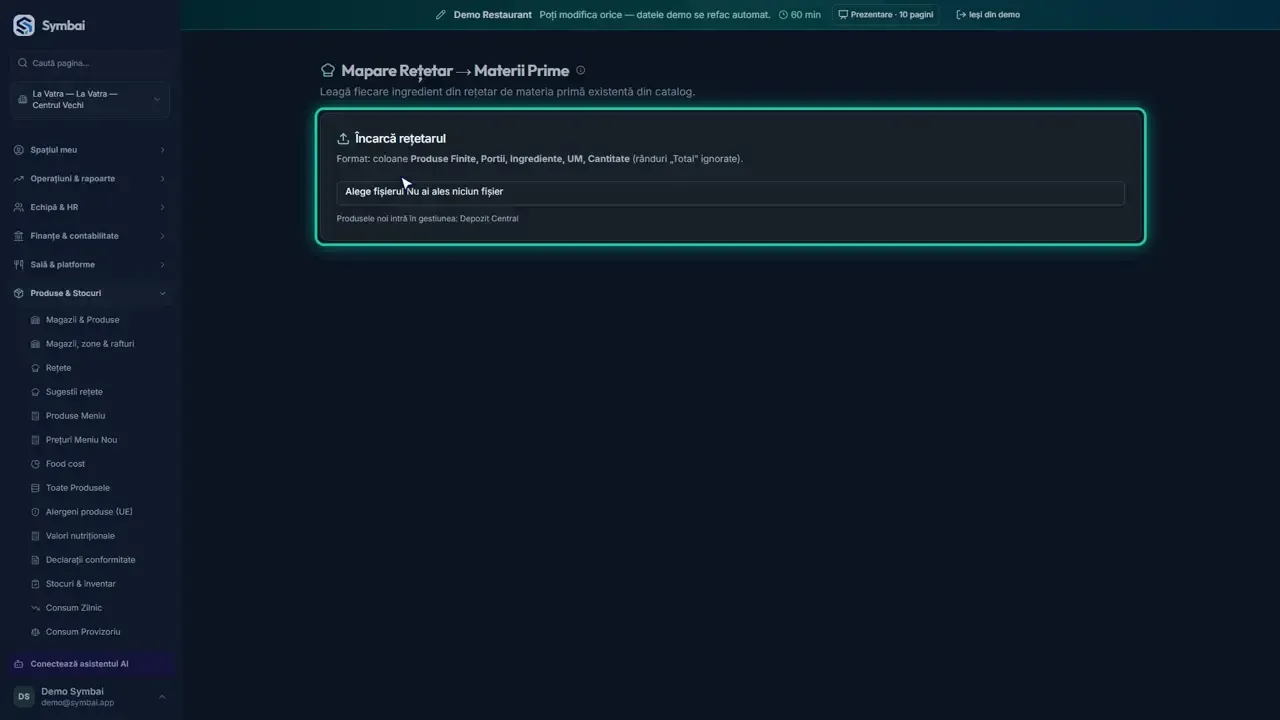Expand the Operațiuni & rapoarte chevron

(x=162, y=179)
